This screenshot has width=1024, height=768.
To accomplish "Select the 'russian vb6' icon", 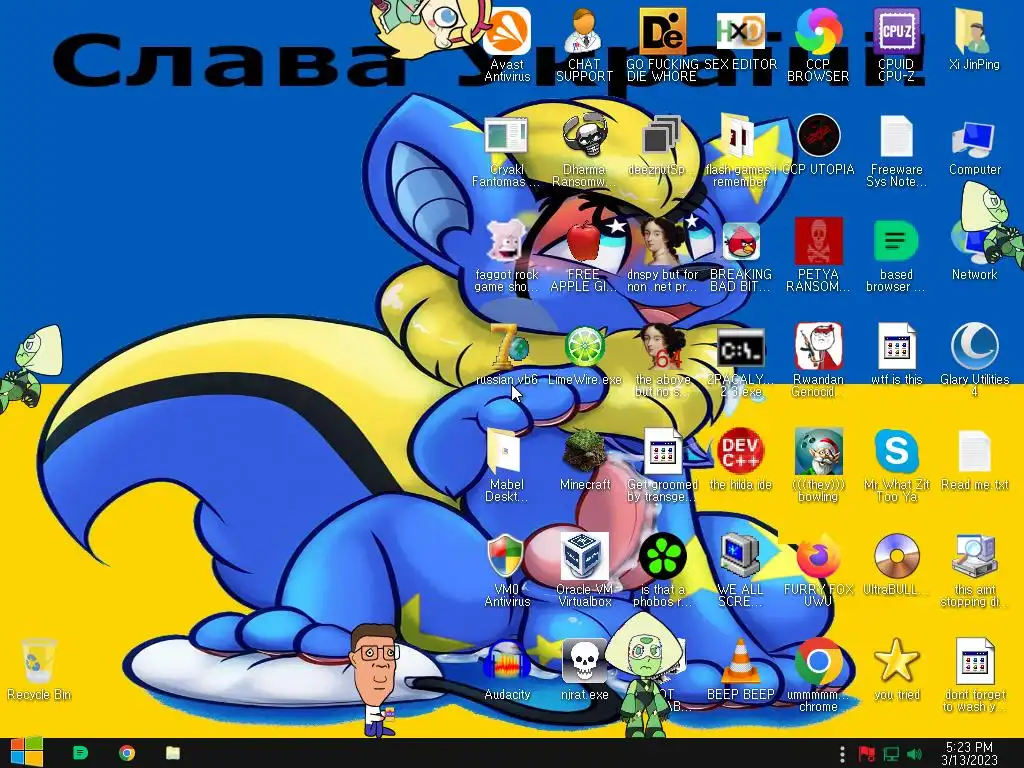I will coord(507,355).
